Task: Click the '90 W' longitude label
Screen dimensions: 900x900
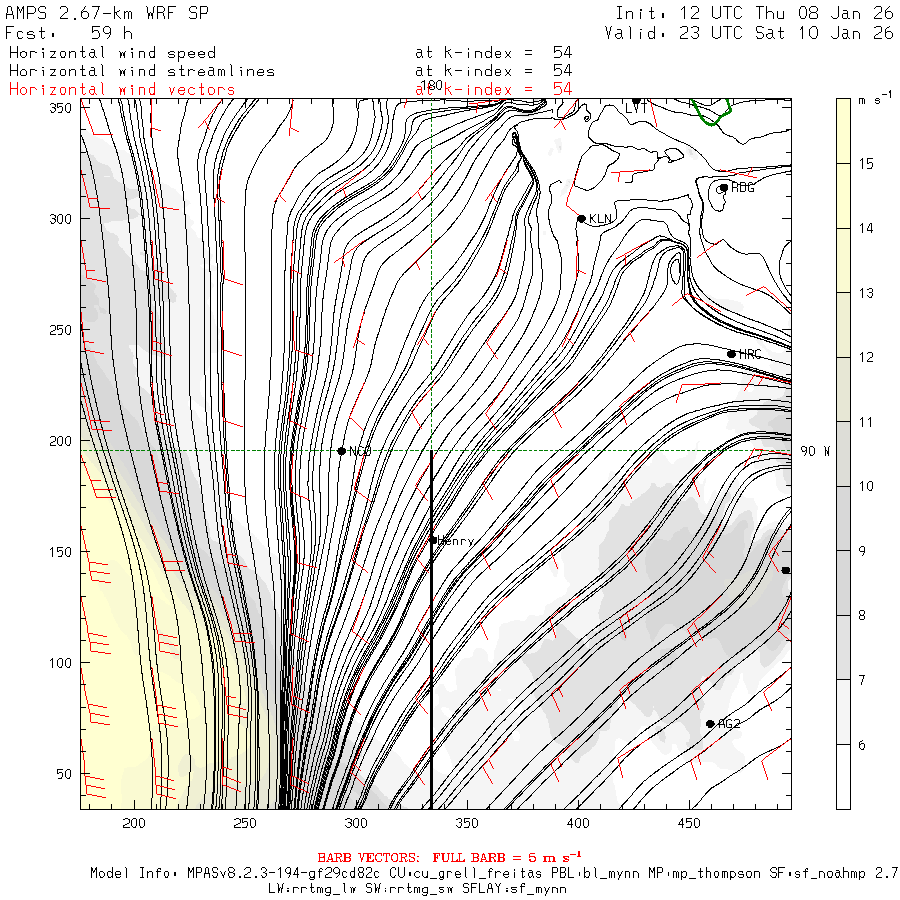Action: [x=815, y=451]
